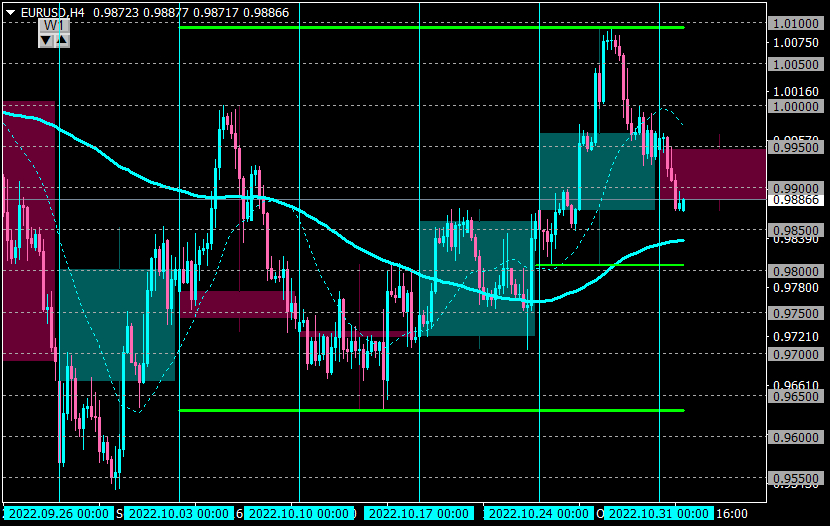The image size is (830, 526).
Task: Click the up arrow below W1
Action: tap(62, 40)
